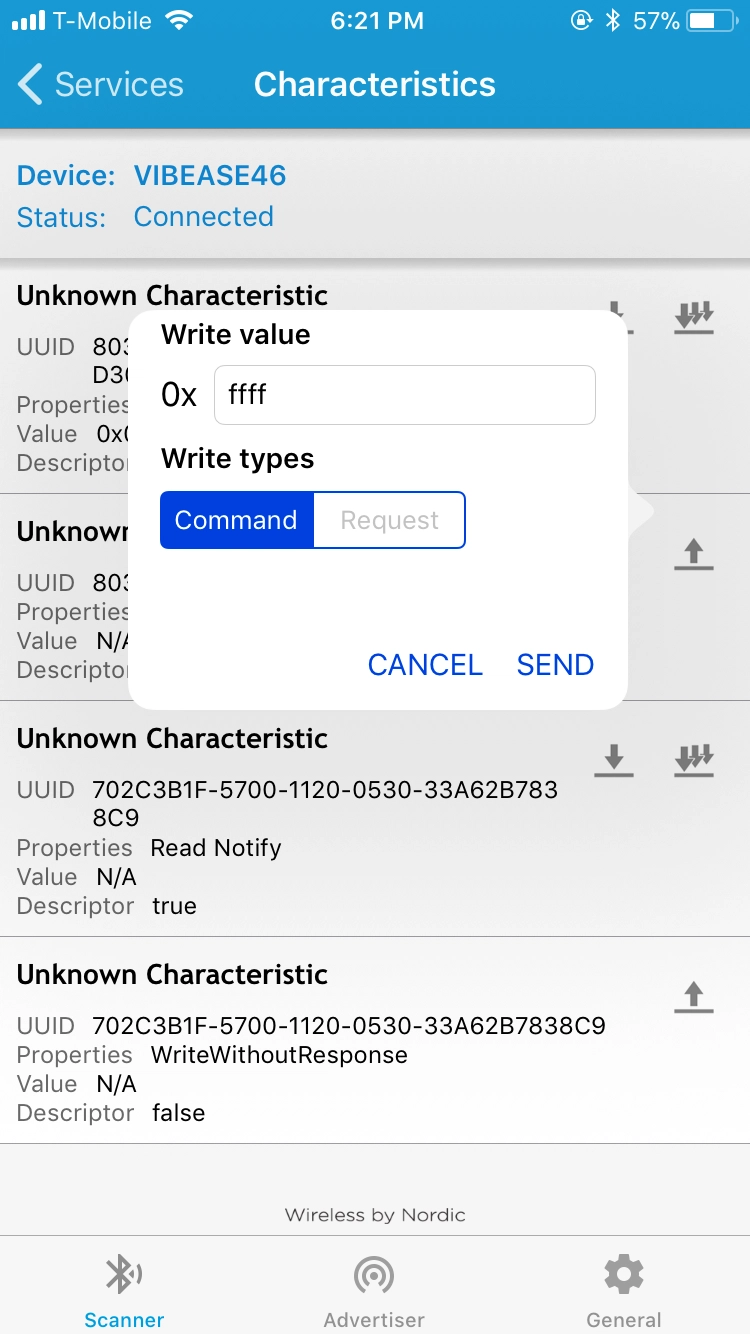The height and width of the screenshot is (1334, 750).
Task: Tap the battery icon in status bar
Action: [x=714, y=21]
